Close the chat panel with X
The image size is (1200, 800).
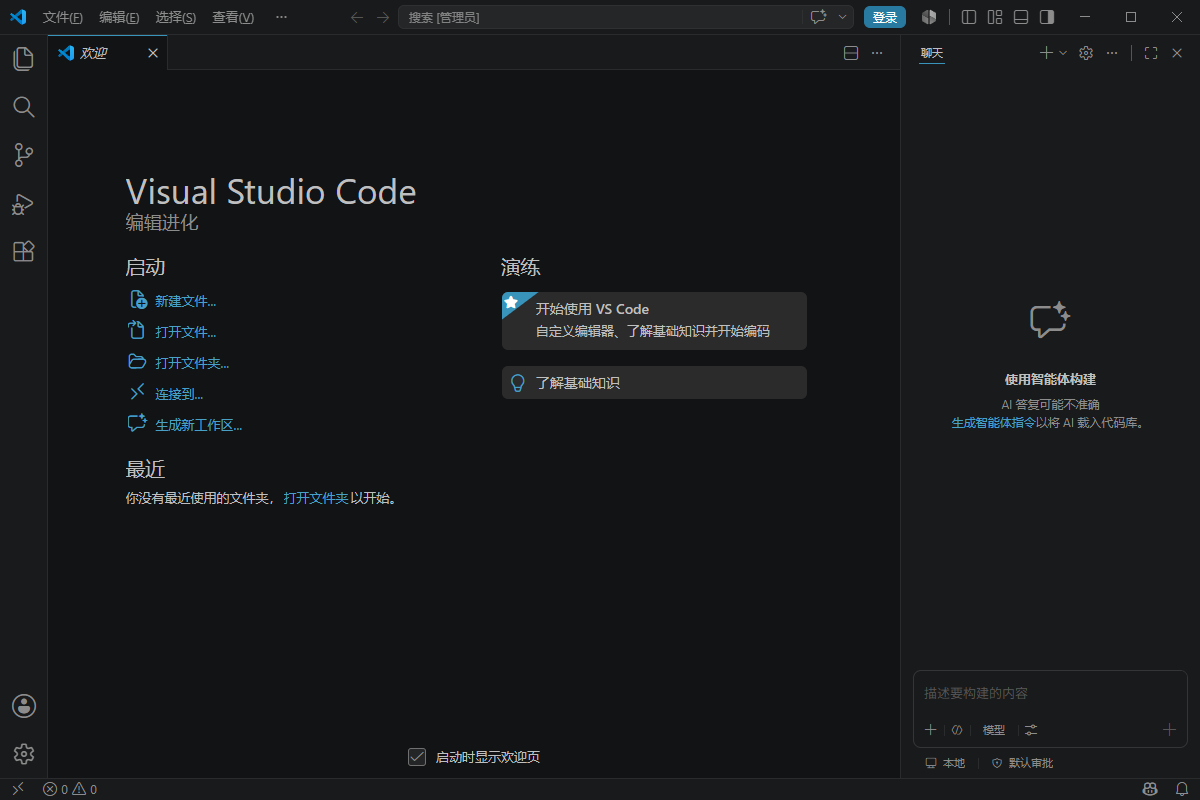pos(1177,53)
